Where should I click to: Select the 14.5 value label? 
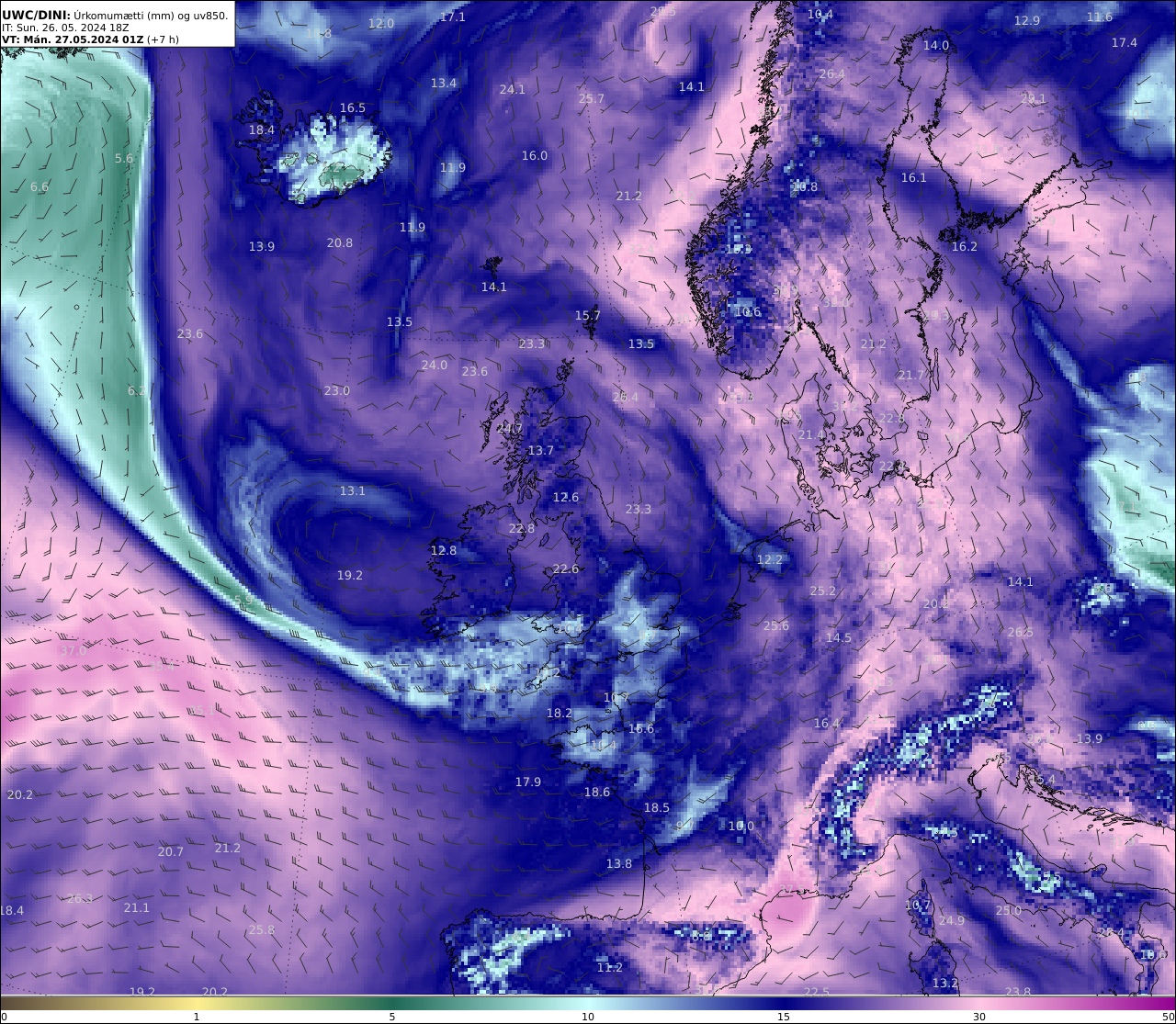[x=839, y=637]
